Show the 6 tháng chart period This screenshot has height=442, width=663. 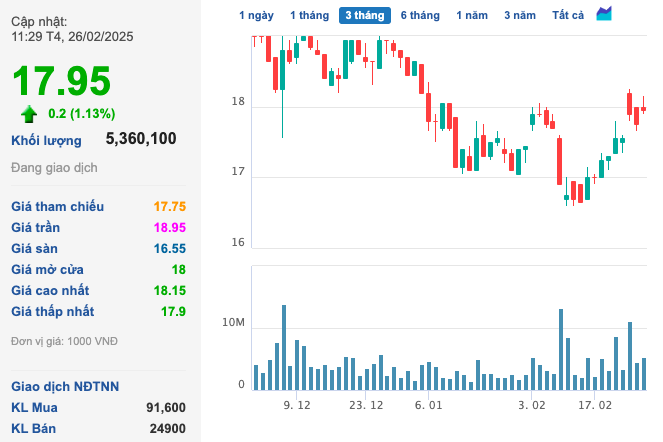tap(419, 15)
